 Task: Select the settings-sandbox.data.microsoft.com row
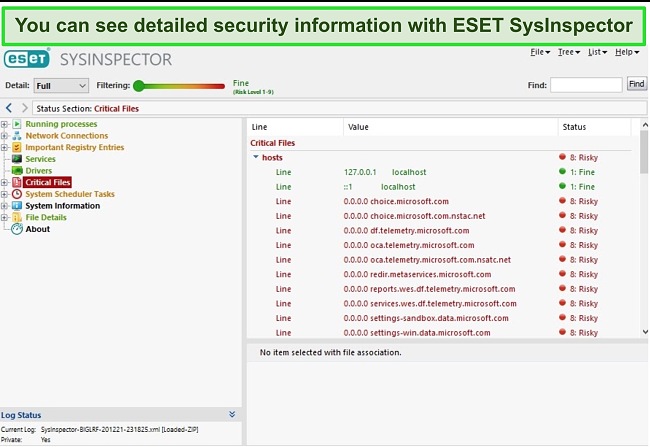(x=439, y=318)
